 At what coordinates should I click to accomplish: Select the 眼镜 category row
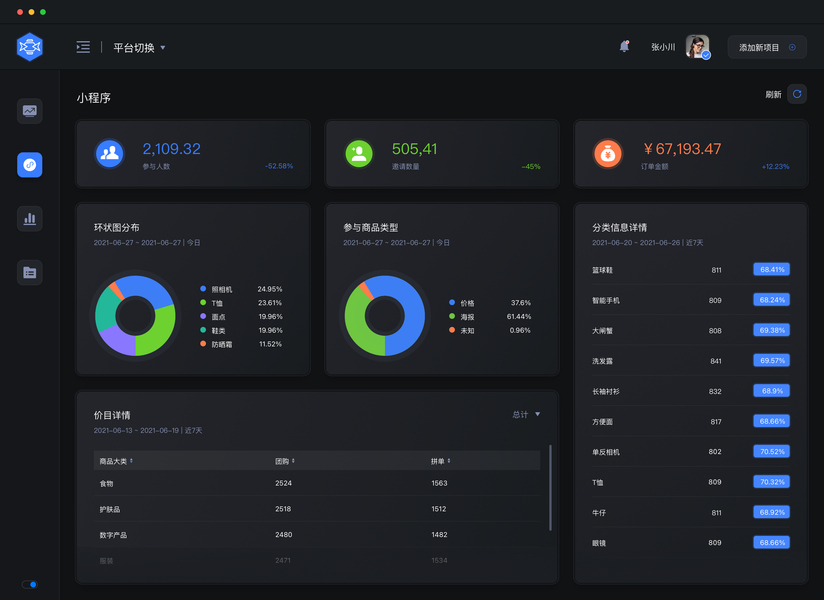point(691,543)
